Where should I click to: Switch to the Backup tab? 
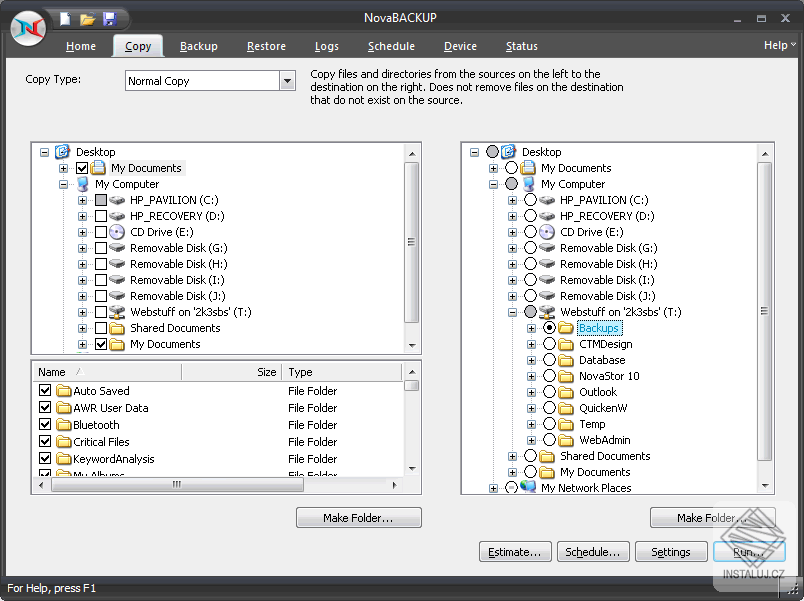(x=199, y=46)
